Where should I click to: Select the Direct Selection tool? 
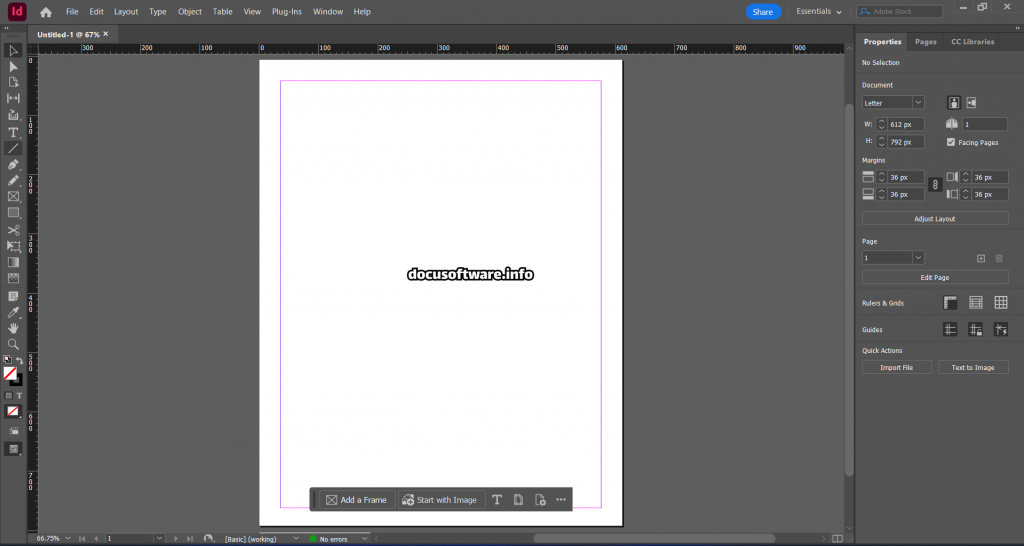pyautogui.click(x=13, y=67)
